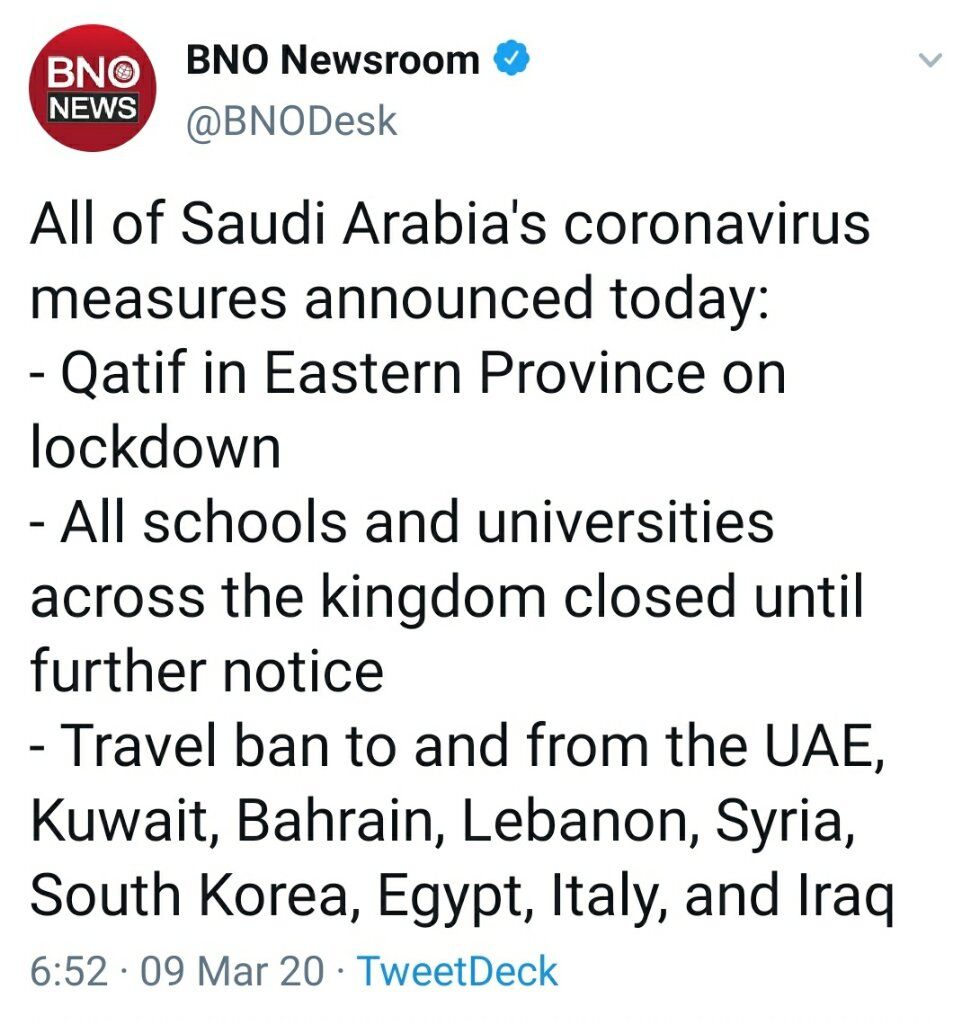Open the BNO News profile avatar
Image resolution: width=971 pixels, height=1024 pixels.
click(92, 88)
